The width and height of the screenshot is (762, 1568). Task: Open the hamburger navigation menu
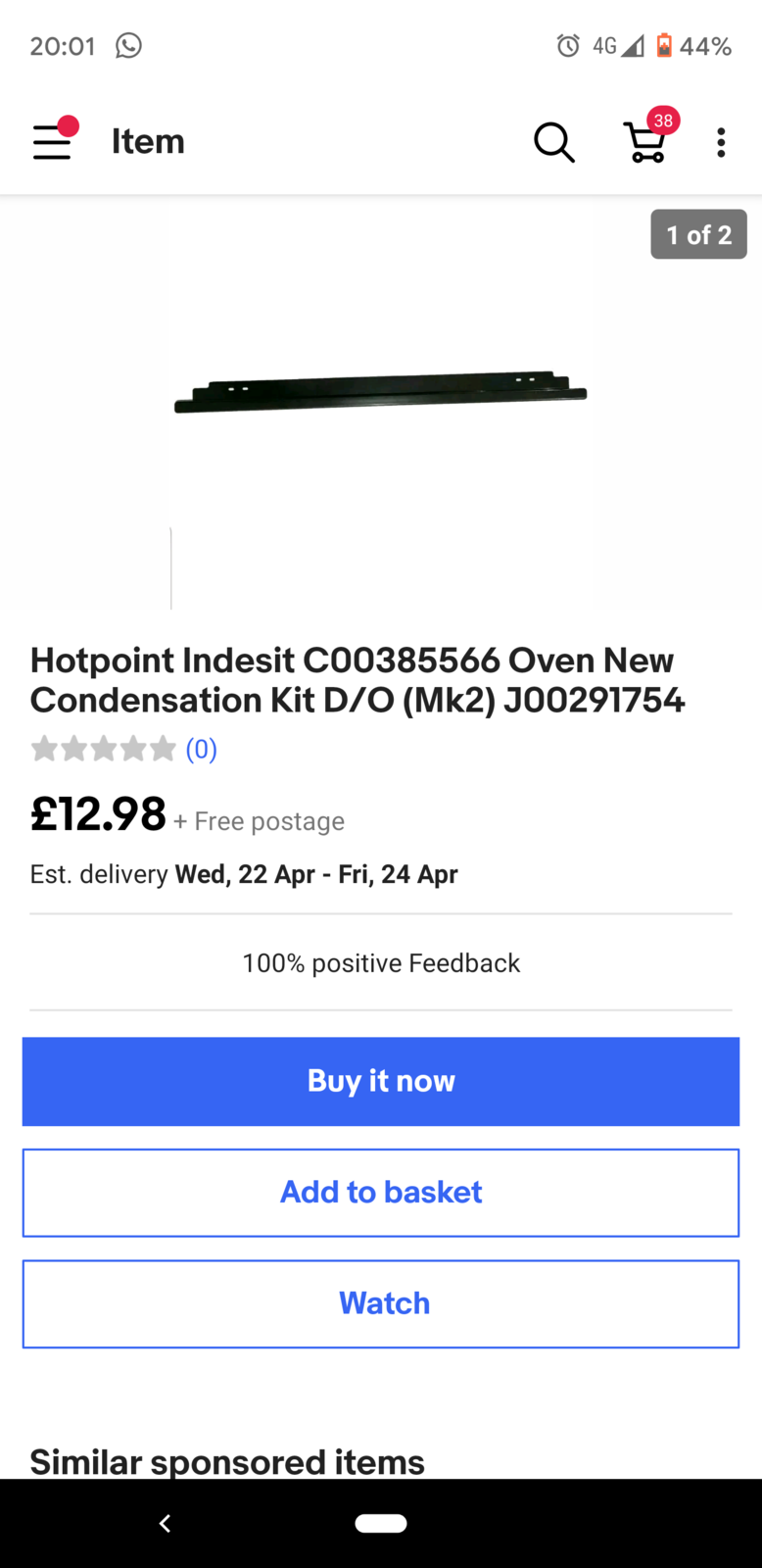click(x=52, y=142)
